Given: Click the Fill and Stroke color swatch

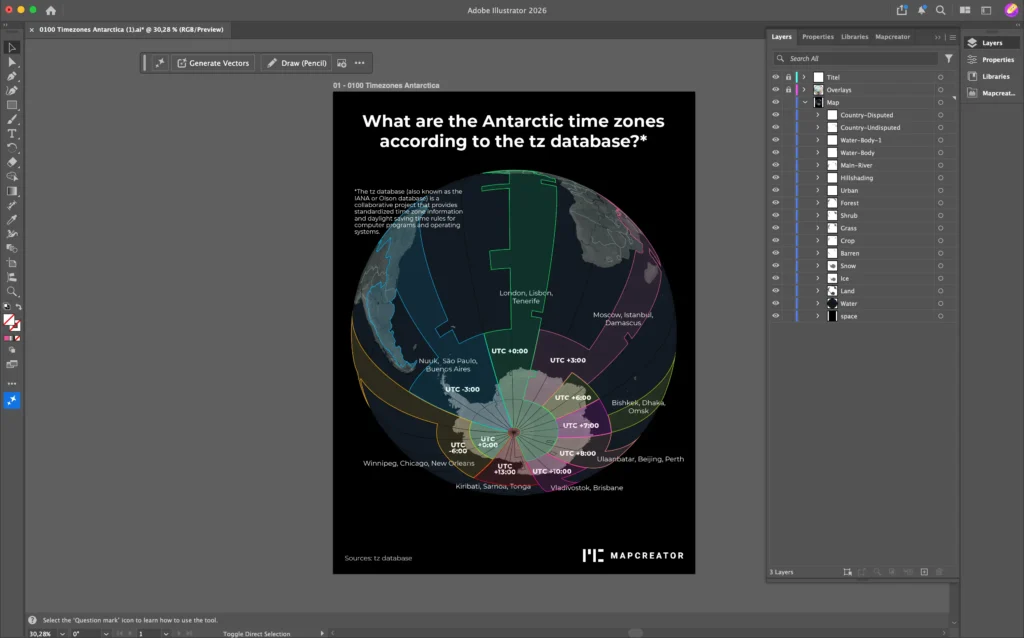Looking at the screenshot, I should point(12,322).
